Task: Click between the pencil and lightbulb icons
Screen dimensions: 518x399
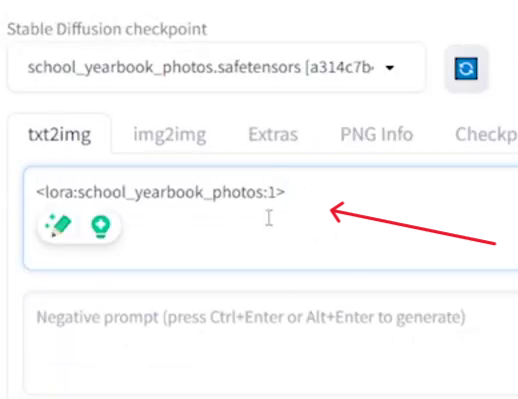Action: point(81,227)
